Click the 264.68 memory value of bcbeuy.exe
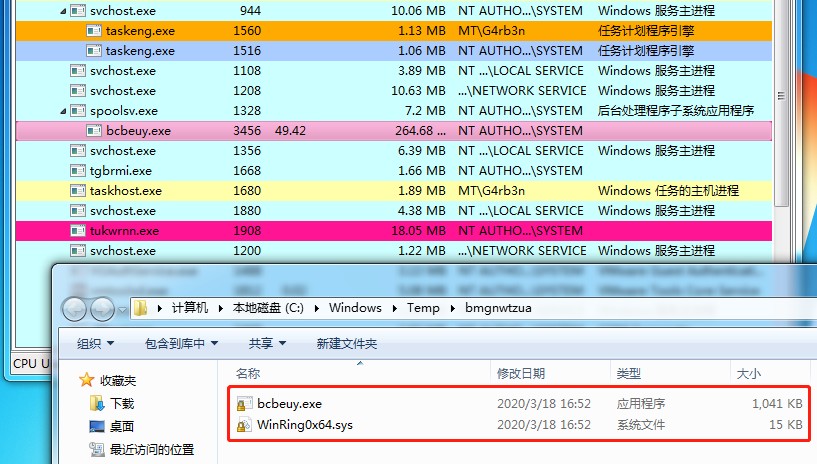The height and width of the screenshot is (464, 817). click(420, 131)
